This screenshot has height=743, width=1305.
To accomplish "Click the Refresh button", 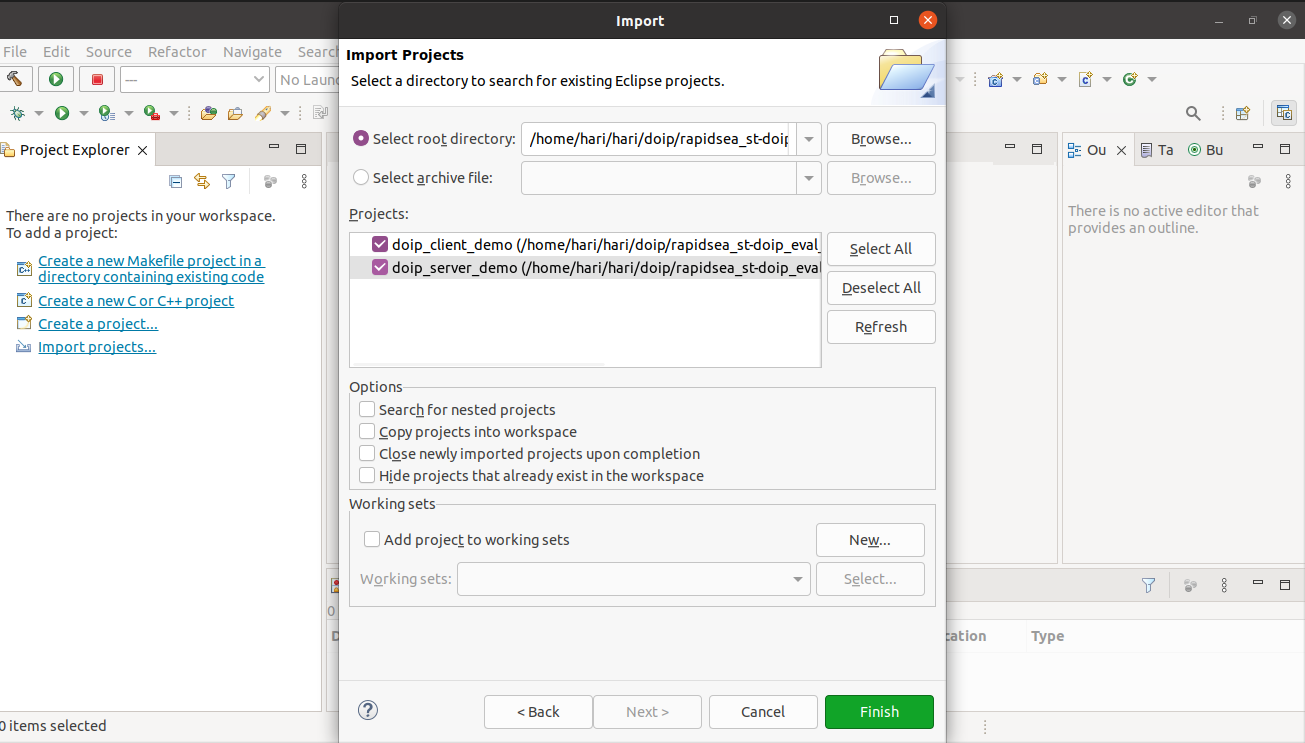I will pyautogui.click(x=881, y=327).
